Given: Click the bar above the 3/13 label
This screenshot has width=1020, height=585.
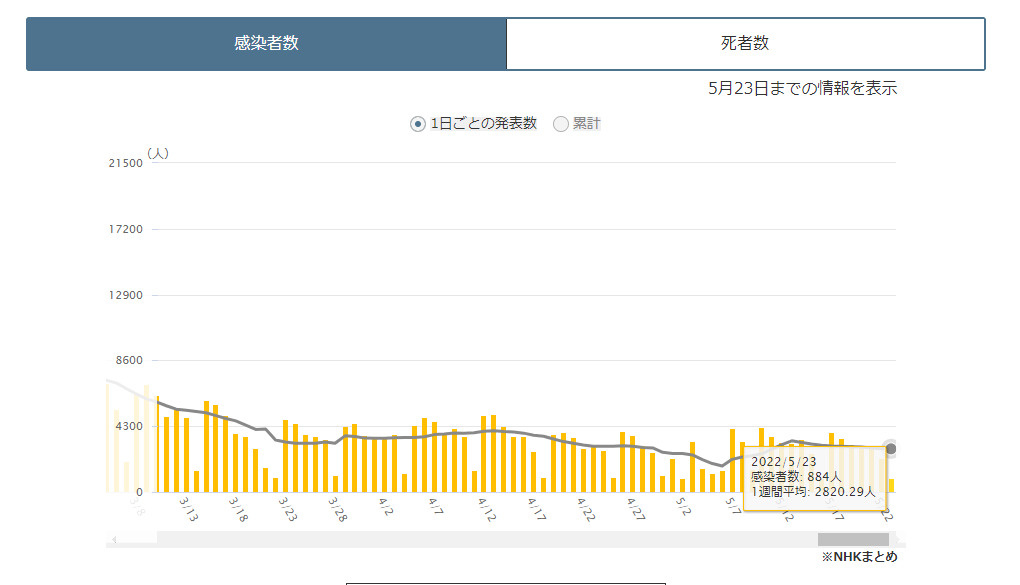Looking at the screenshot, I should pyautogui.click(x=186, y=455).
